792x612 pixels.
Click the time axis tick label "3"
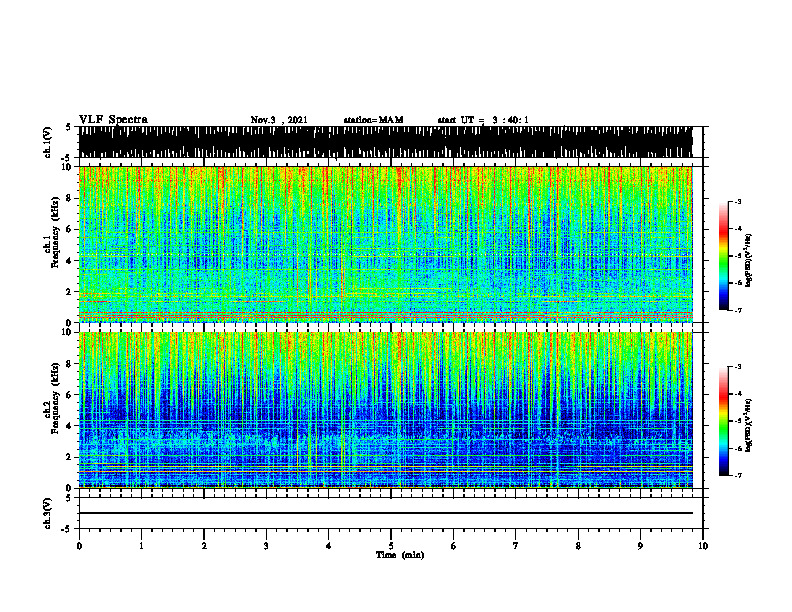pyautogui.click(x=266, y=546)
